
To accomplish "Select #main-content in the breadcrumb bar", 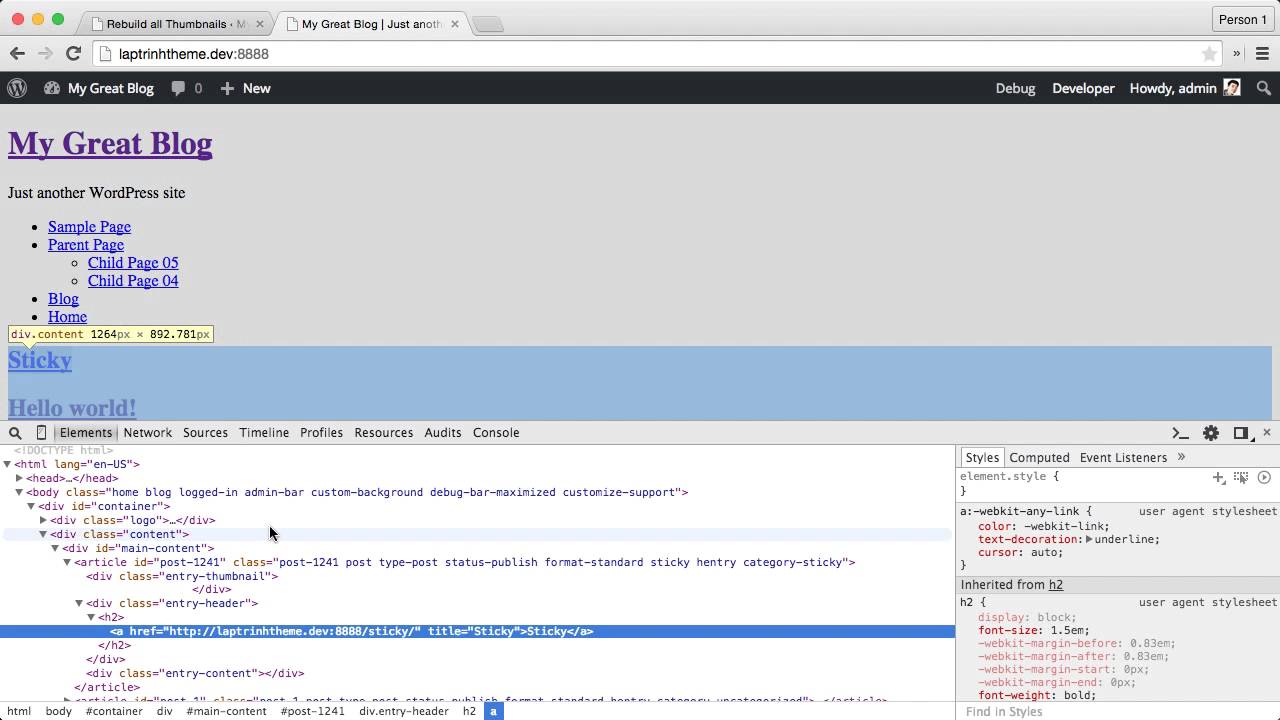I will tap(226, 711).
